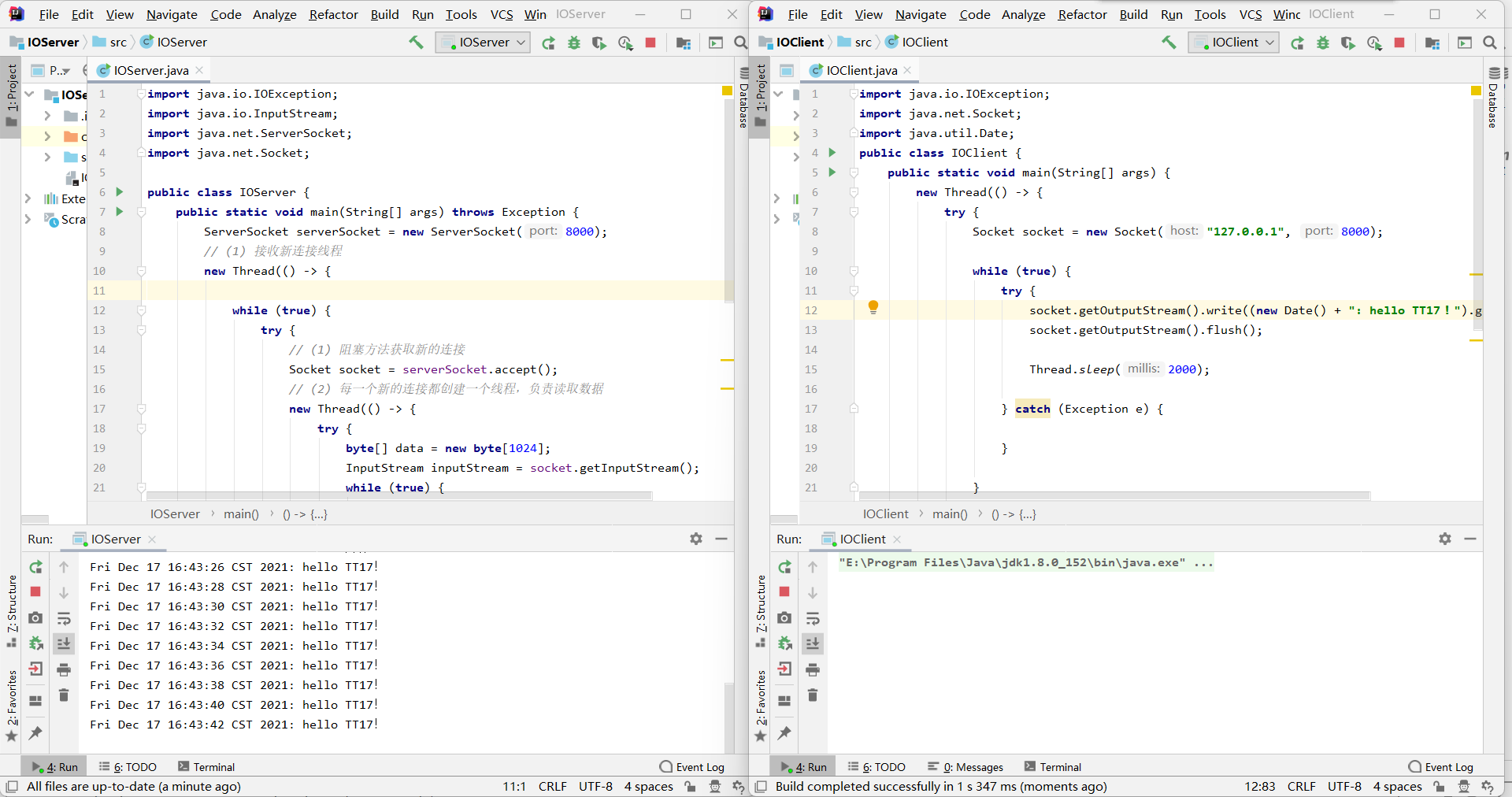The image size is (1512, 797).
Task: Click UTF-8 encoding in IOServer status bar
Action: click(x=595, y=786)
